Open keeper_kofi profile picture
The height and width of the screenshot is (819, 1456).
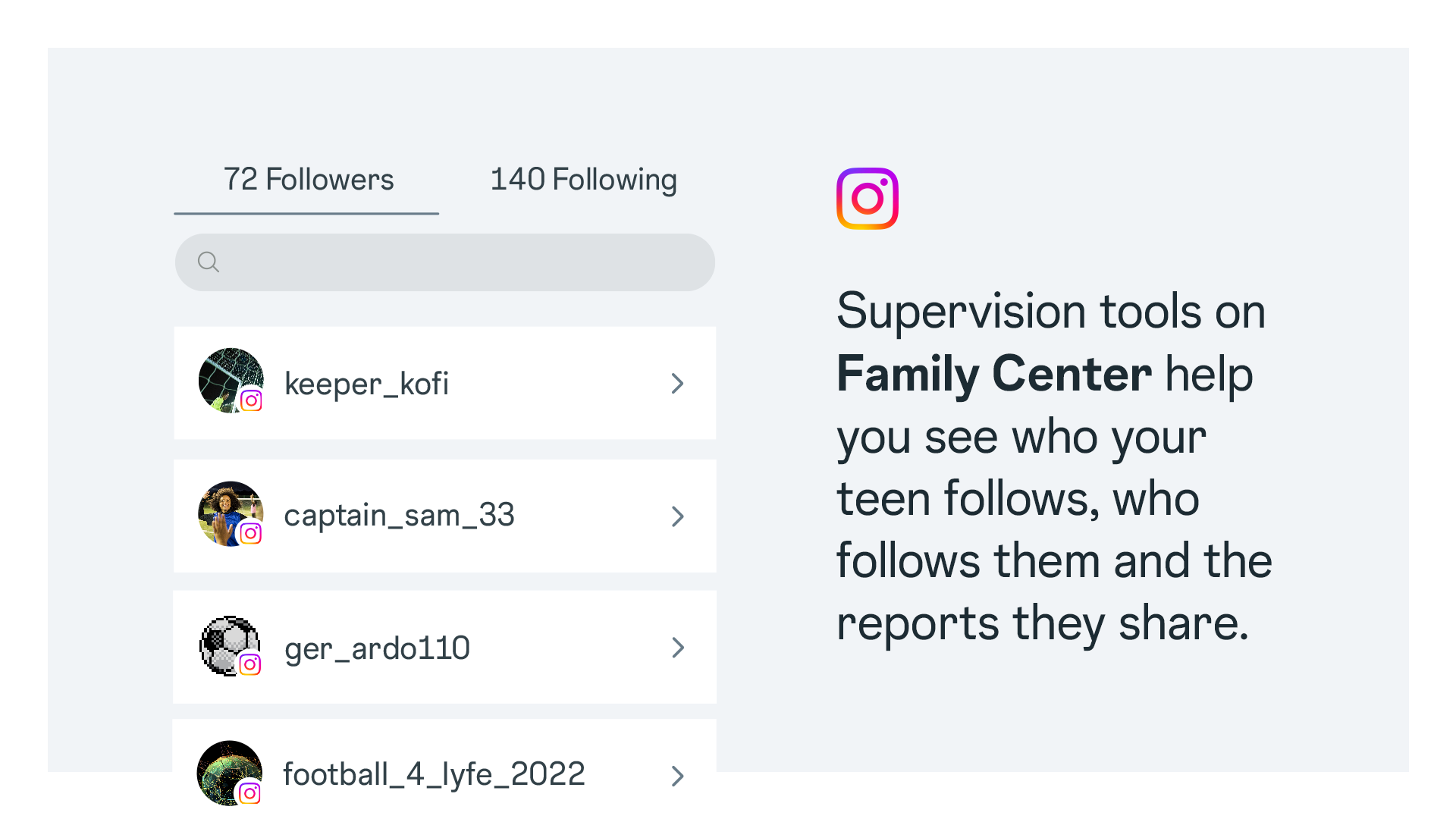tap(231, 381)
